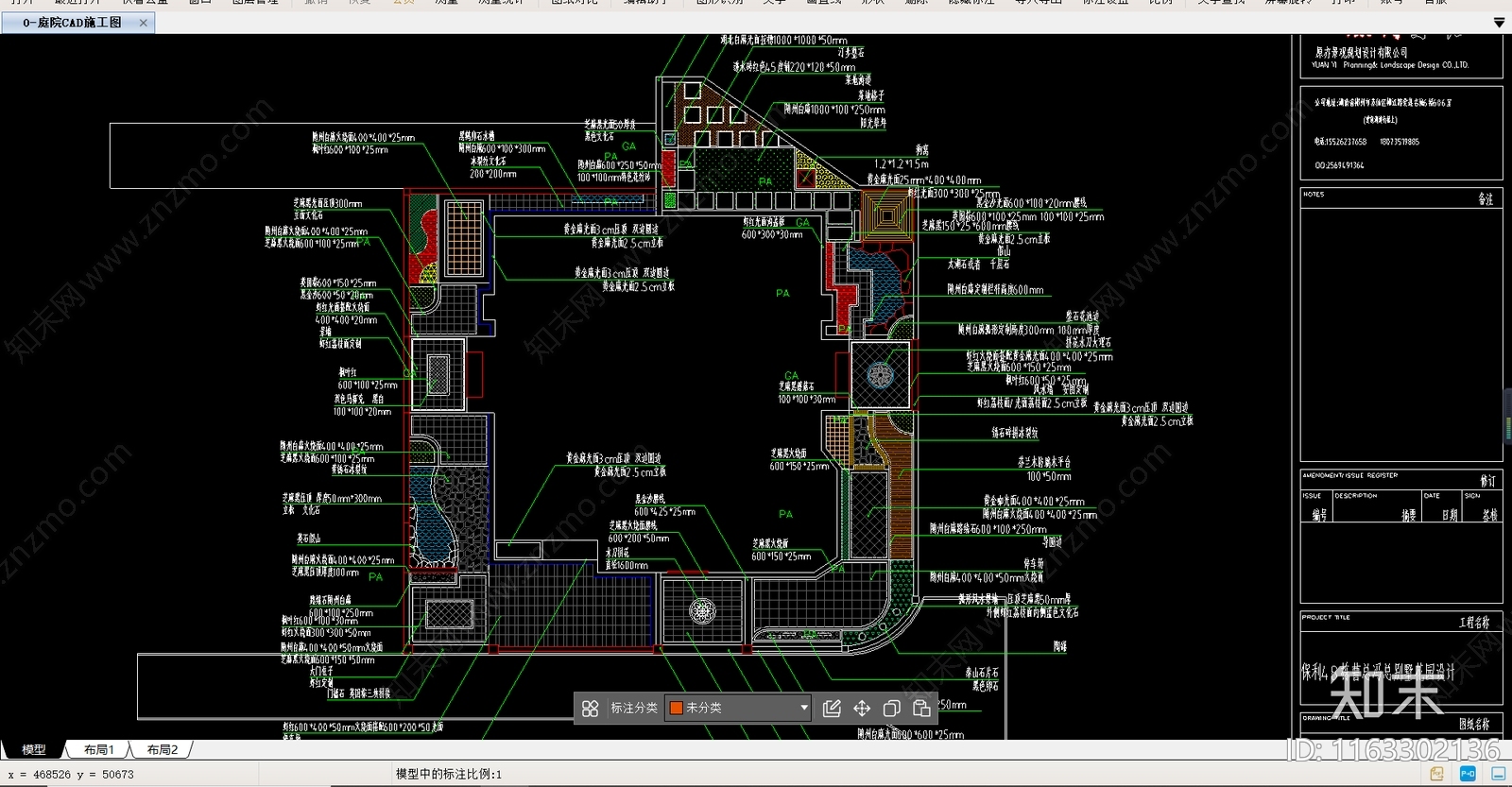Click the PDF export icon in status bar

1437,774
